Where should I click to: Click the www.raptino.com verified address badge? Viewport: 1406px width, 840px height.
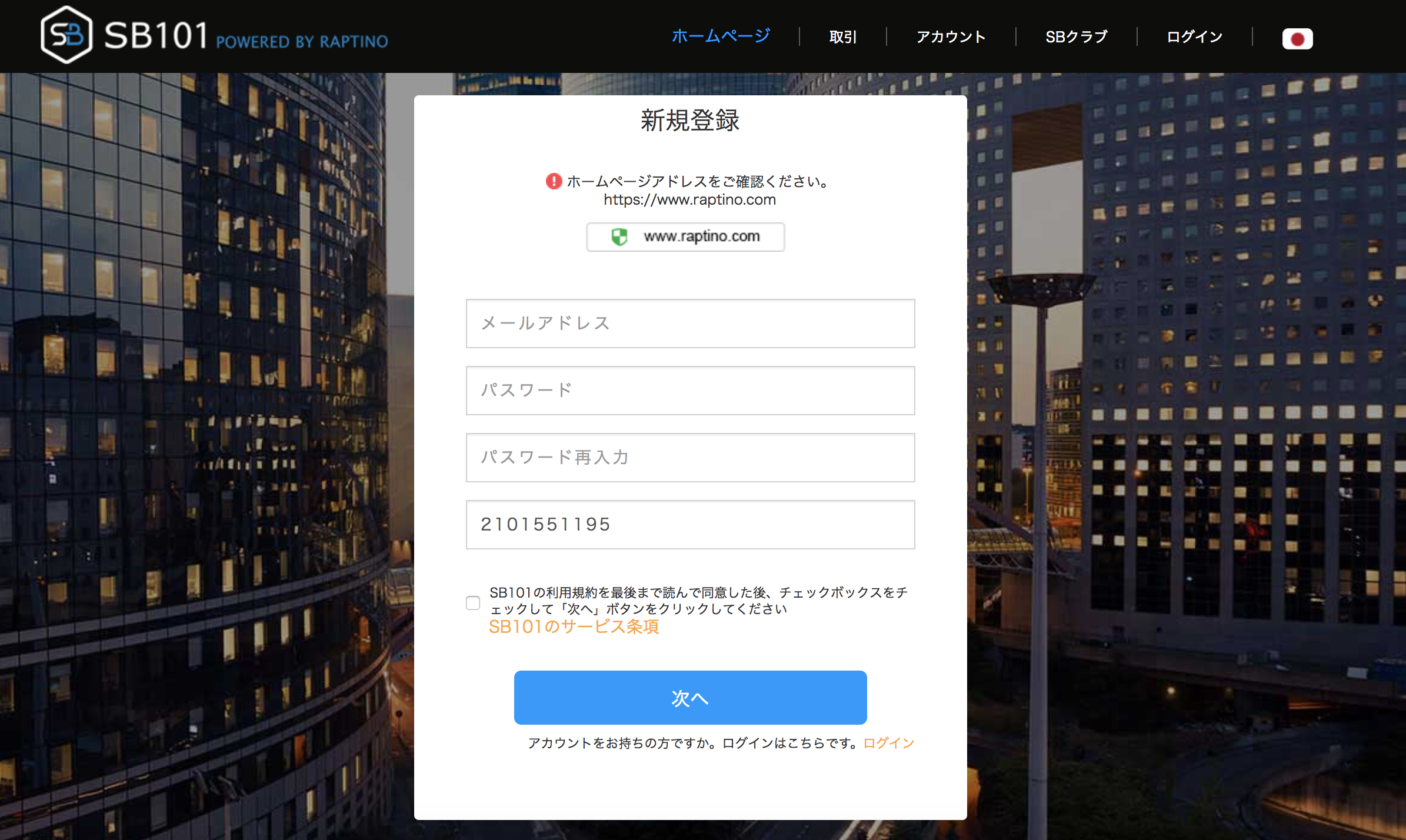(x=685, y=236)
